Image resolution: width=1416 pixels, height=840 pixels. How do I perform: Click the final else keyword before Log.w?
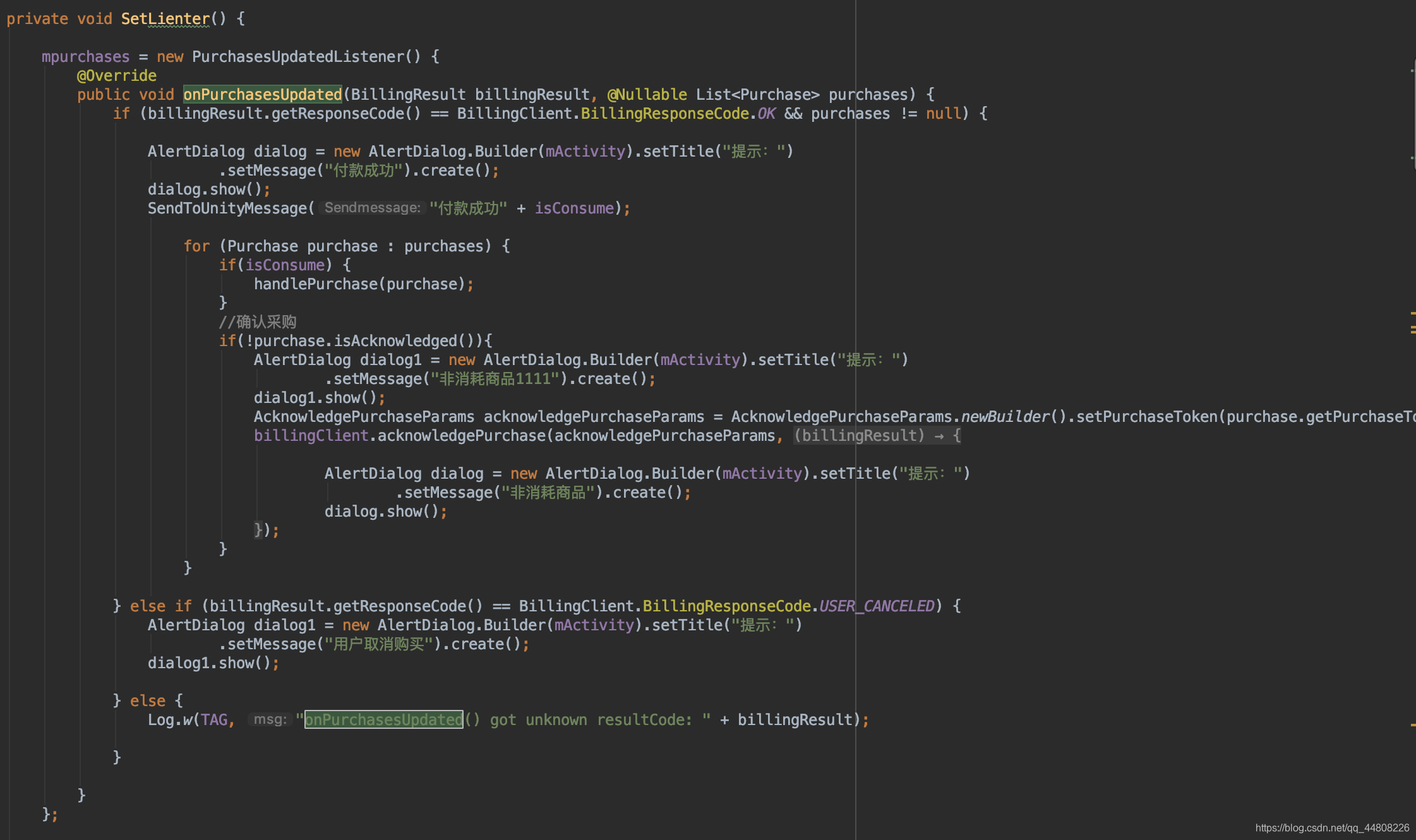[147, 701]
